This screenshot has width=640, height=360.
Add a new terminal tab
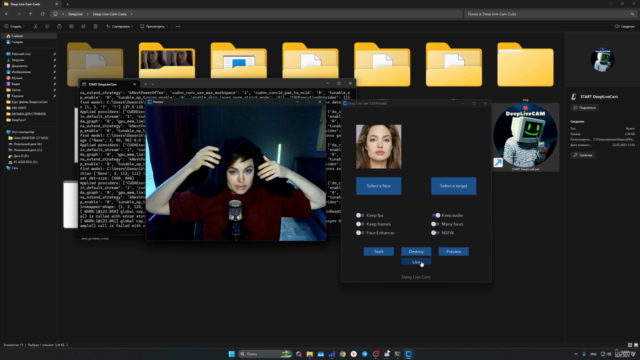pyautogui.click(x=145, y=84)
